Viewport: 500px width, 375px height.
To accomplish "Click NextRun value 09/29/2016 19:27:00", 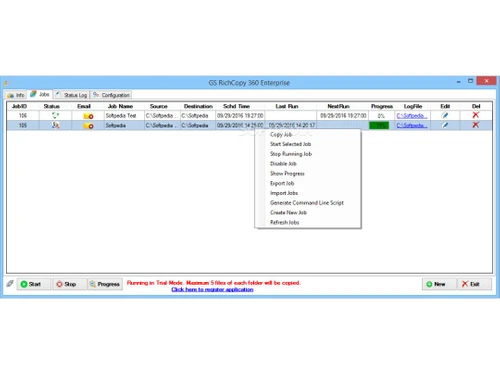I will pos(343,116).
